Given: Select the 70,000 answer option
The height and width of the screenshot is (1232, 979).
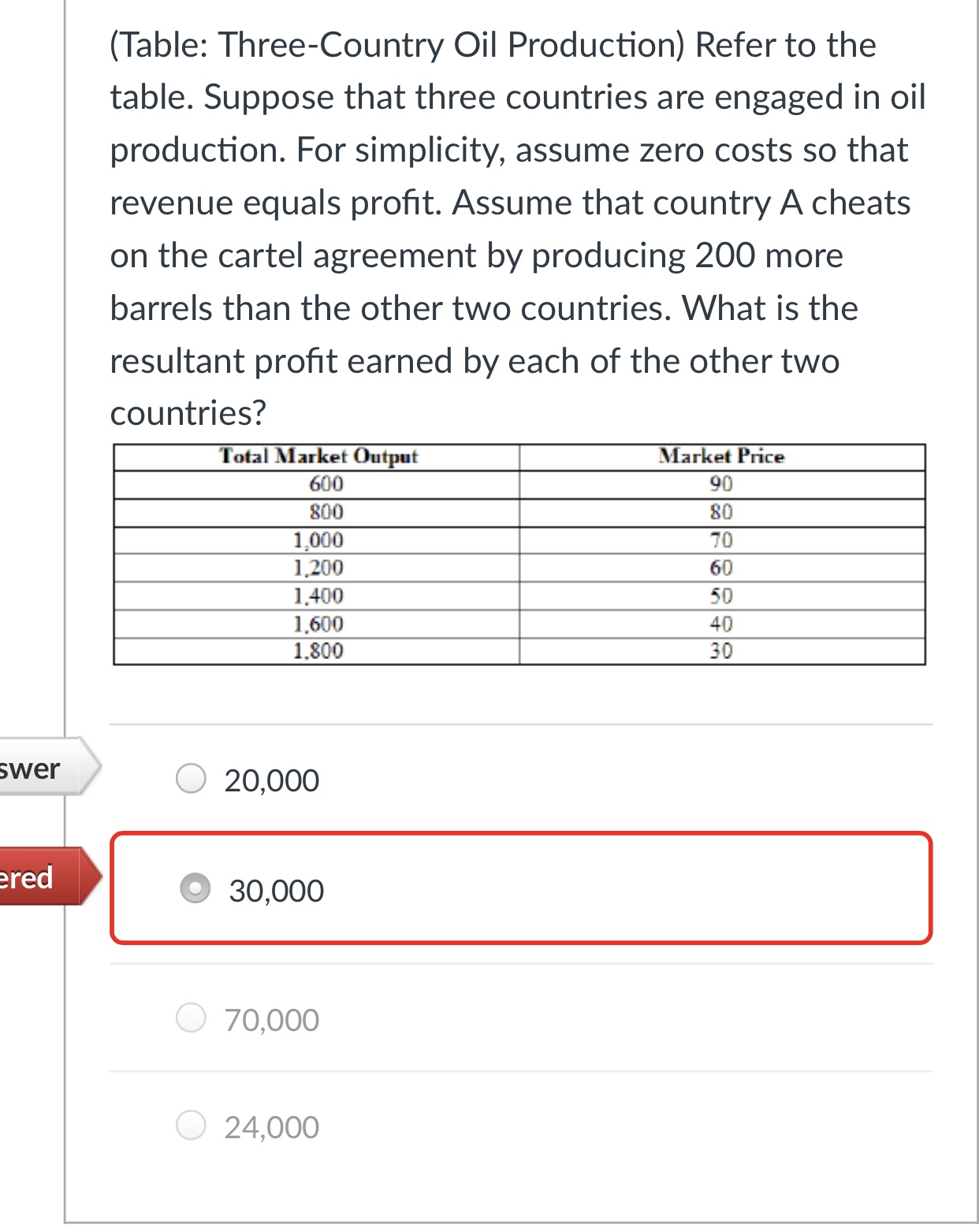Looking at the screenshot, I should point(192,1018).
